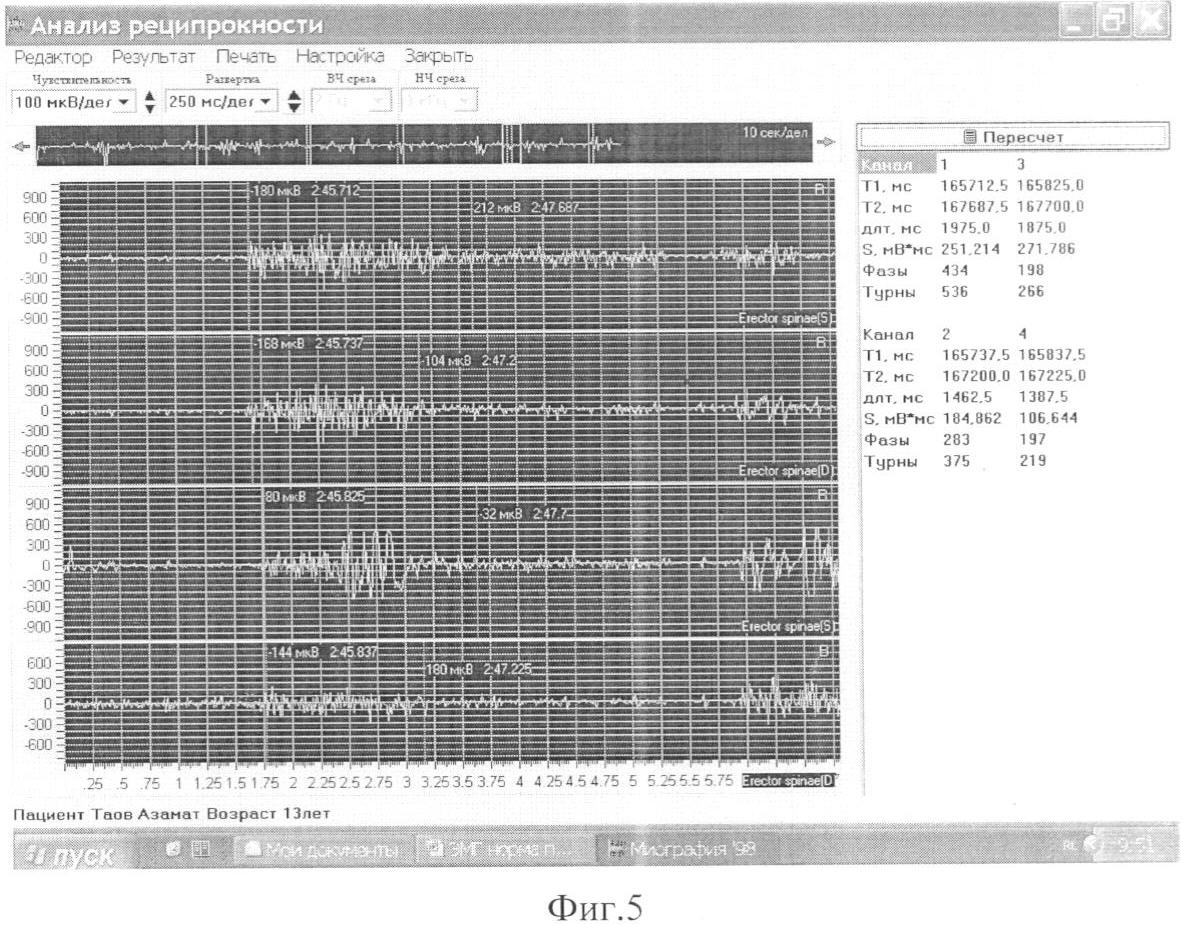Open the Печать menu
The image size is (1182, 925).
pyautogui.click(x=245, y=56)
